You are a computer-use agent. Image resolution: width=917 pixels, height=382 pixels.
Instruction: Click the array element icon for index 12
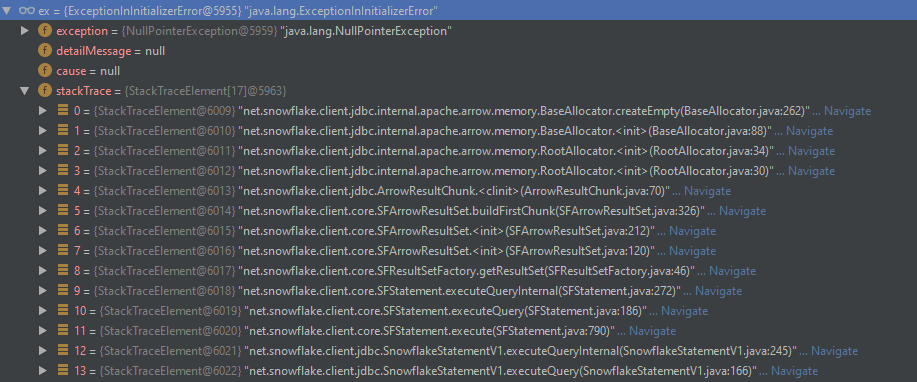click(x=63, y=350)
